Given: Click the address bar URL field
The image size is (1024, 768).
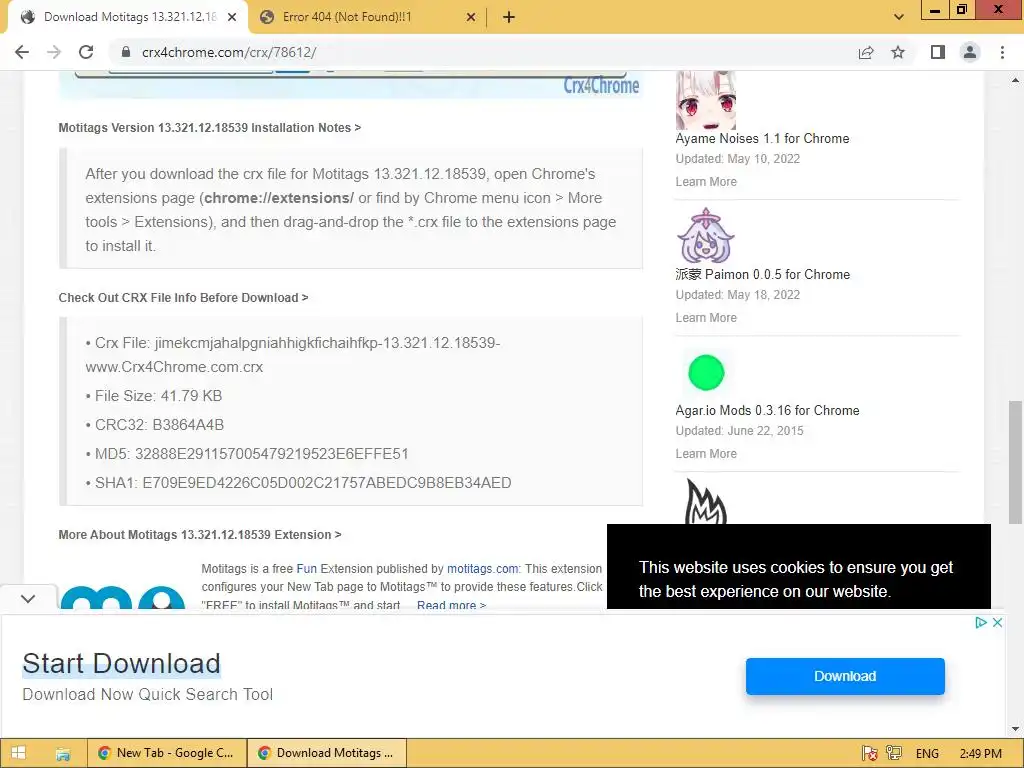Looking at the screenshot, I should click(x=483, y=52).
